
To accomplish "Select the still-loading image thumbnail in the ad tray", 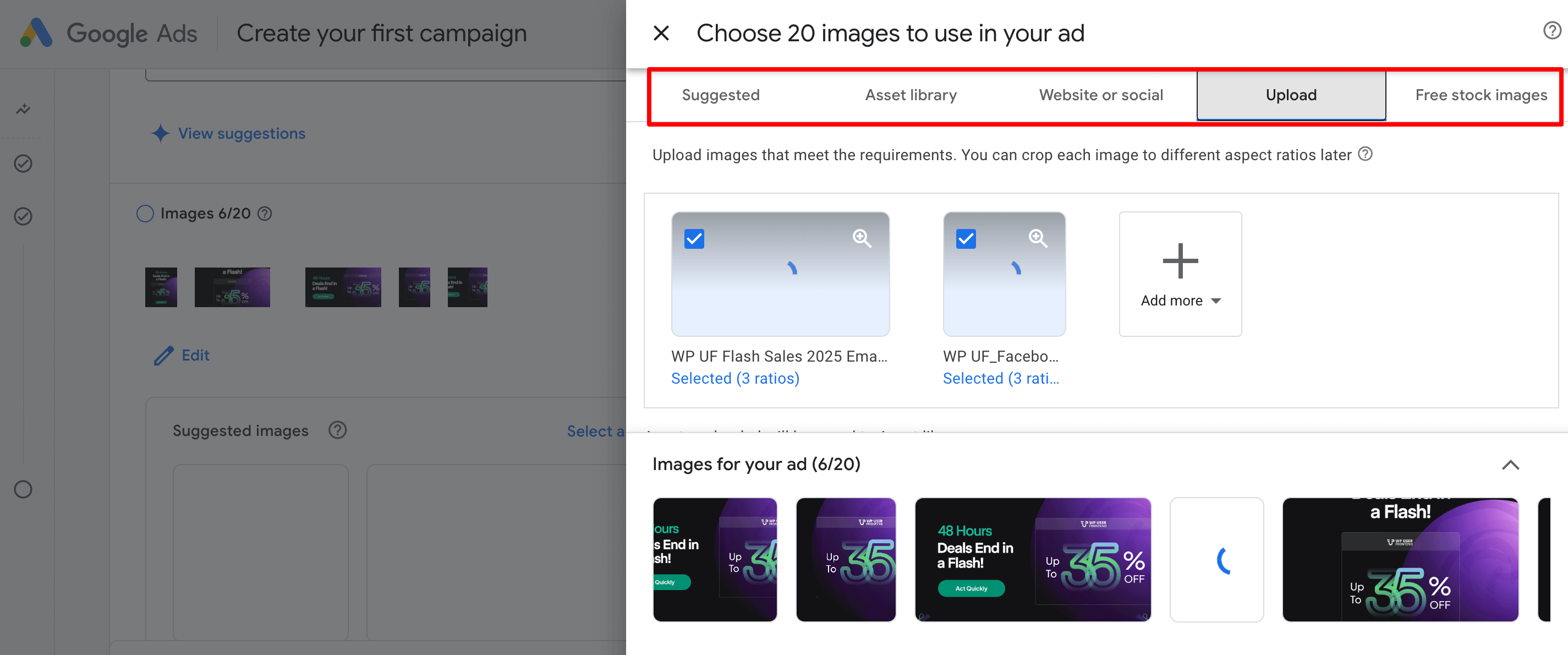I will click(x=1217, y=559).
